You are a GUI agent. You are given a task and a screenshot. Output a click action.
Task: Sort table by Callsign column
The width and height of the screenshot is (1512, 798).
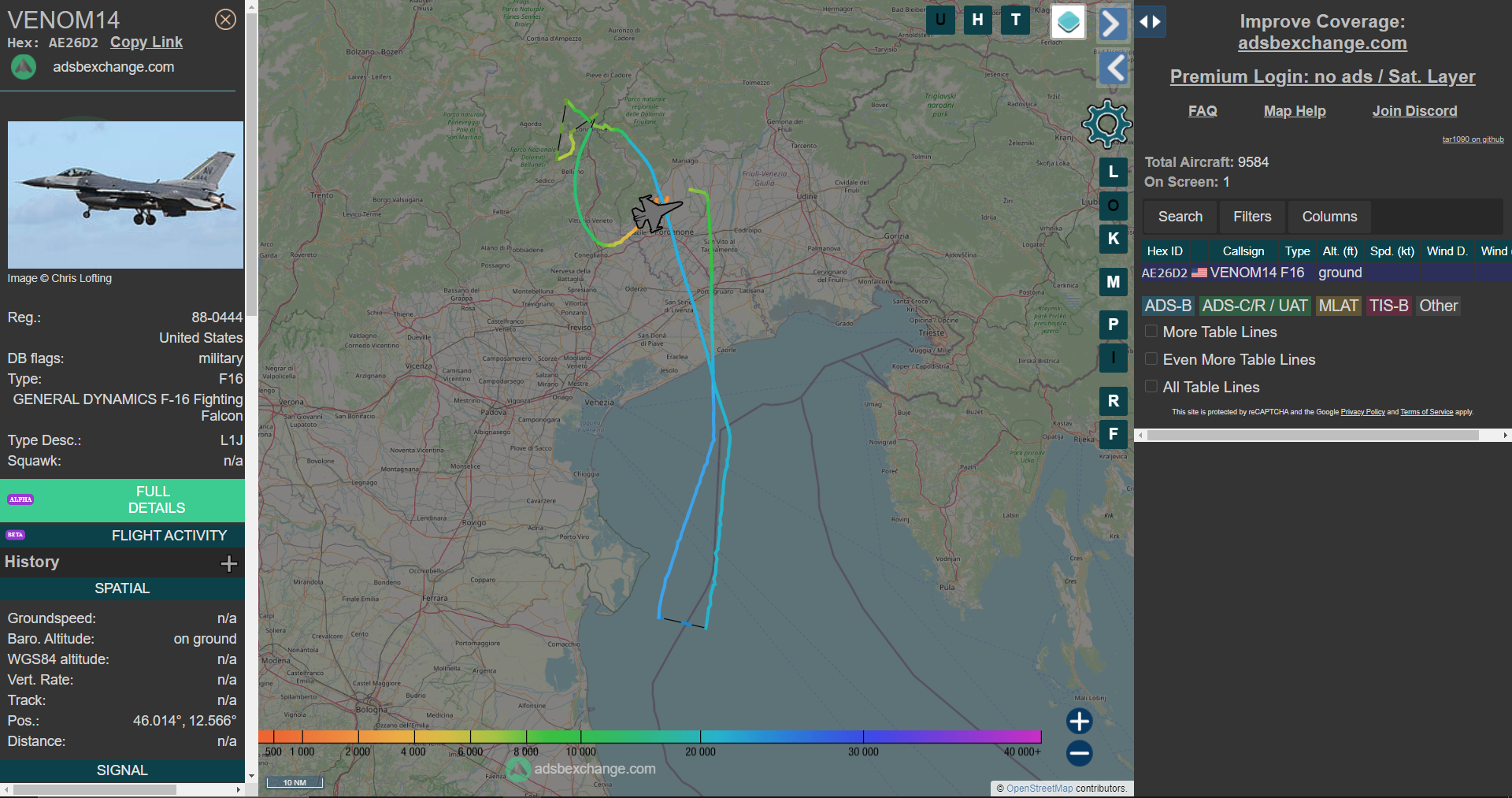[x=1243, y=251]
